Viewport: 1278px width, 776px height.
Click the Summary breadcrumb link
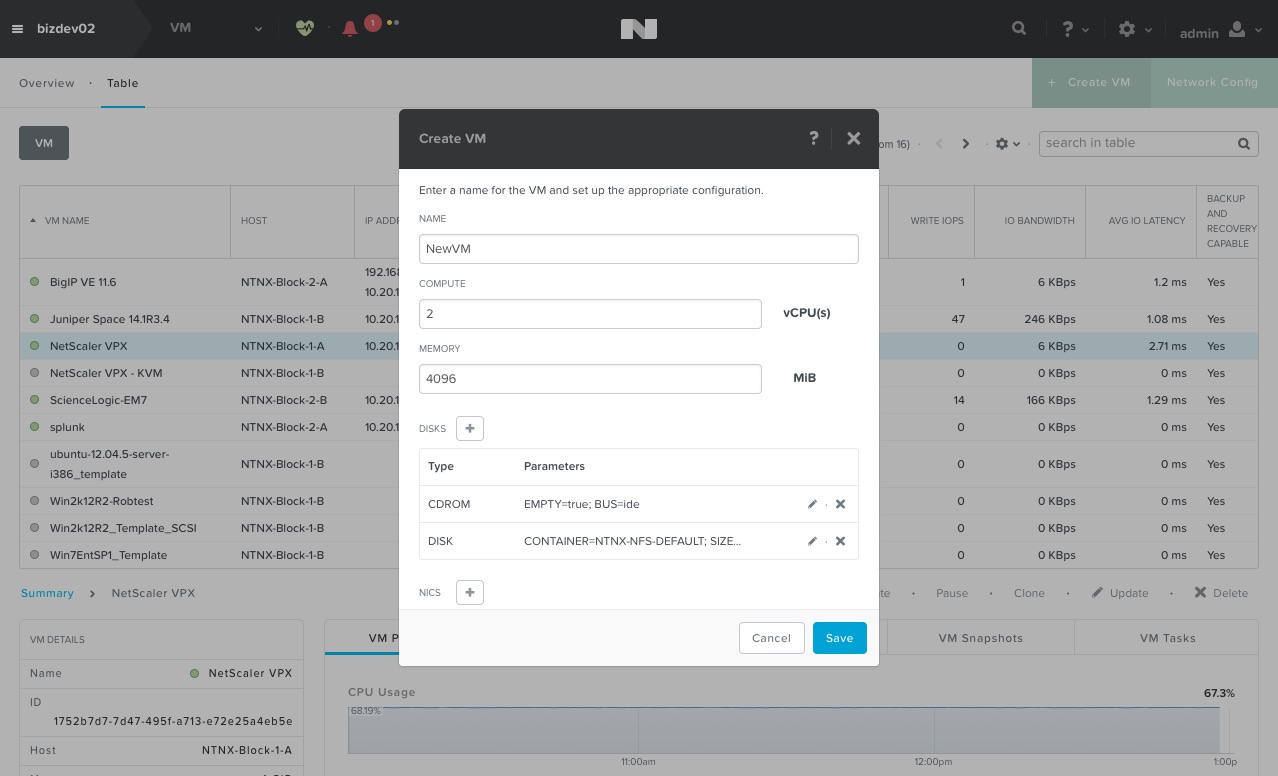[47, 593]
